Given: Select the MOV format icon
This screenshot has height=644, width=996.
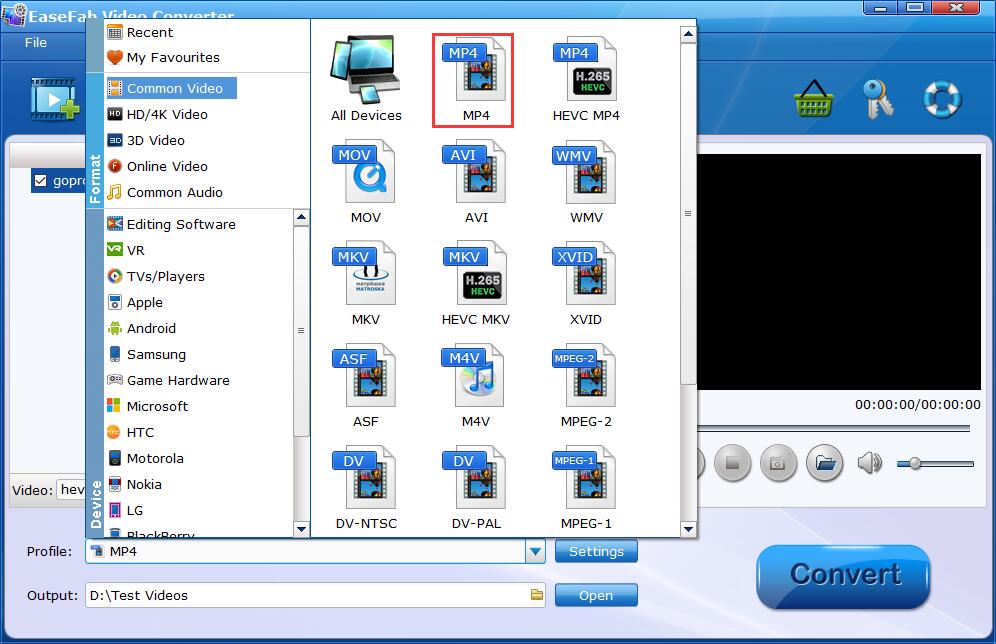Looking at the screenshot, I should pos(365,182).
